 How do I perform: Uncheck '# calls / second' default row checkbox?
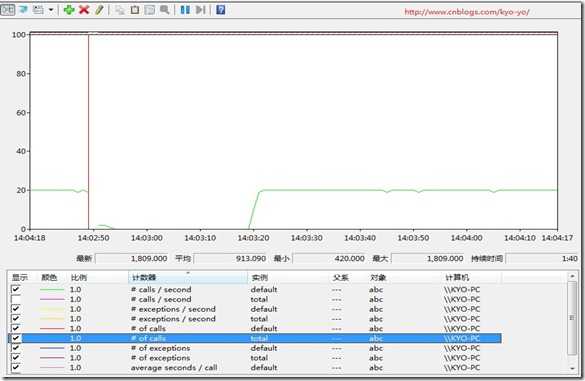point(16,289)
